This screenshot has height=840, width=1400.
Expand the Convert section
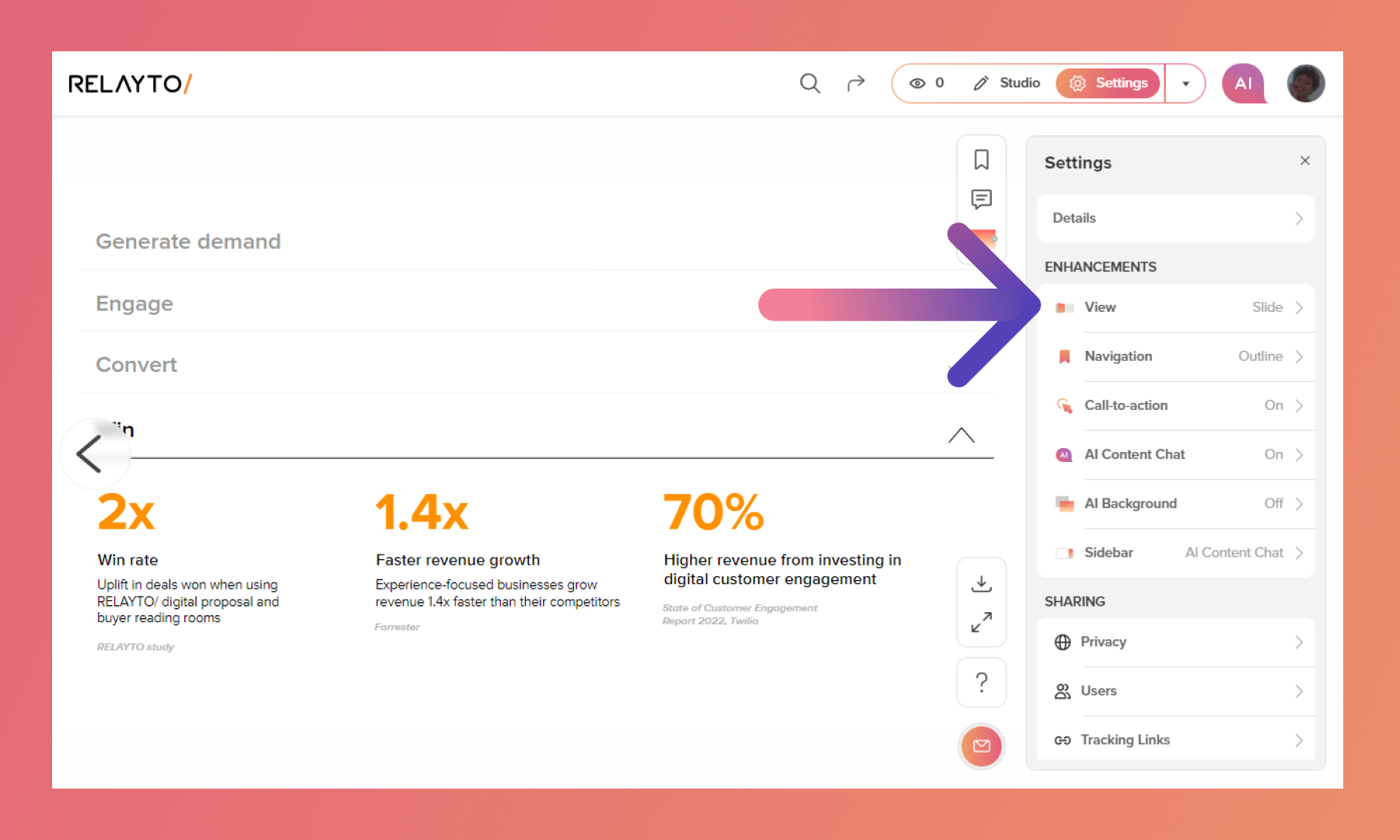[x=537, y=365]
